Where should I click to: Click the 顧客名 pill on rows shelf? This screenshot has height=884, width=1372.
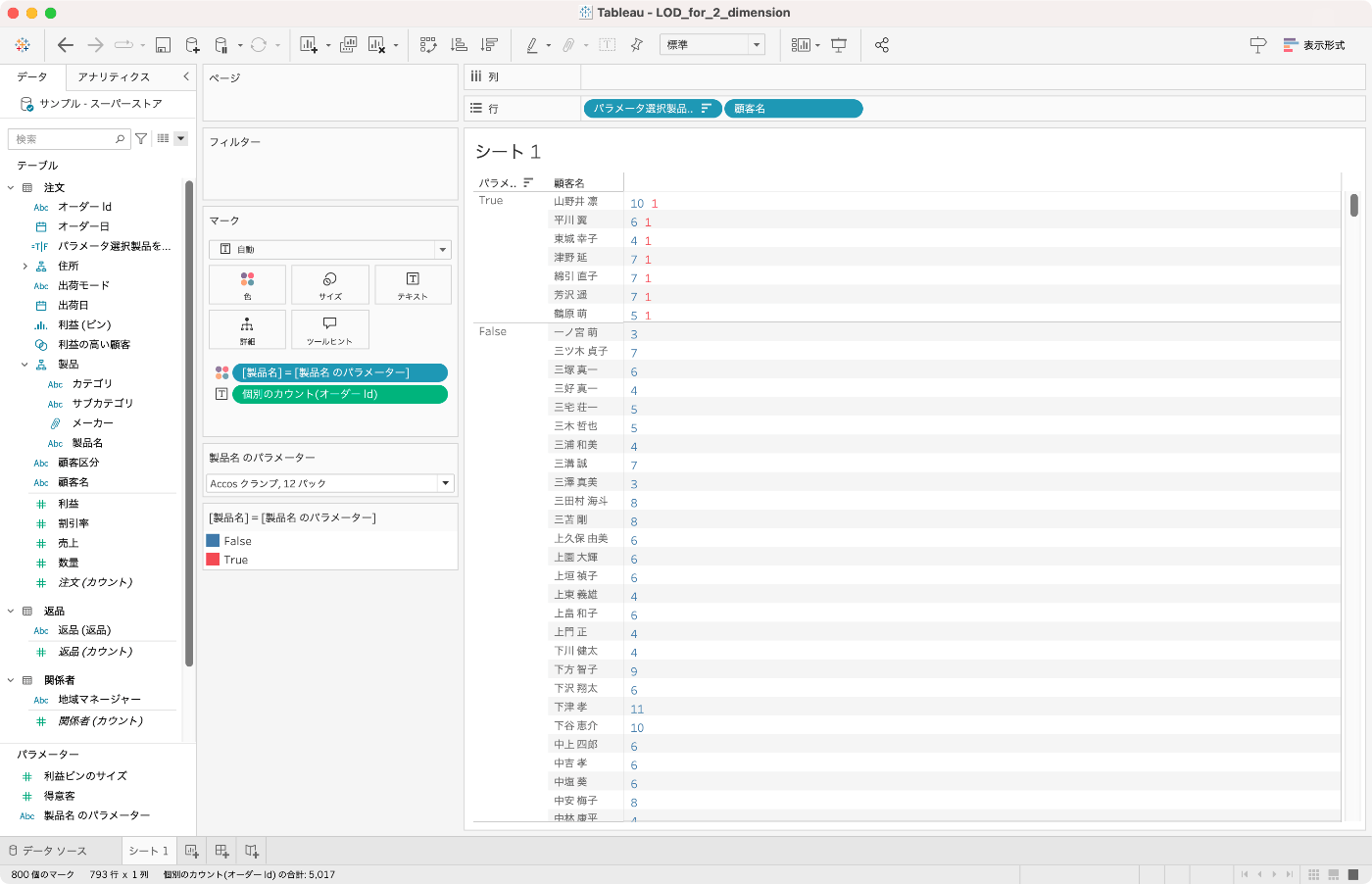coord(794,109)
